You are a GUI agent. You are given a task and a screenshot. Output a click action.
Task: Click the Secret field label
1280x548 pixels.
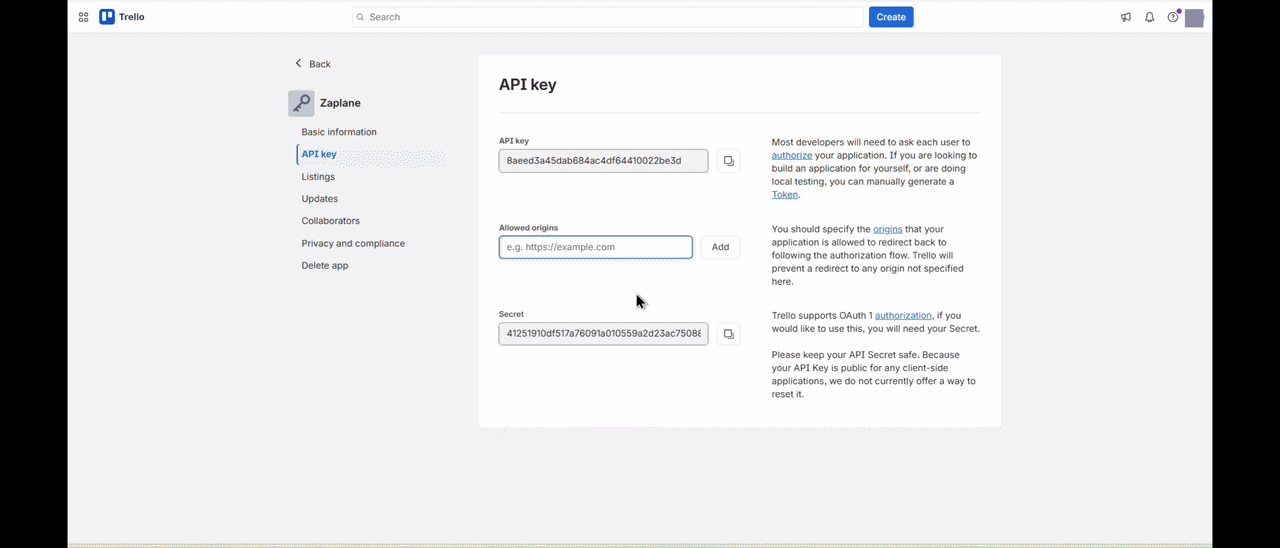(511, 314)
